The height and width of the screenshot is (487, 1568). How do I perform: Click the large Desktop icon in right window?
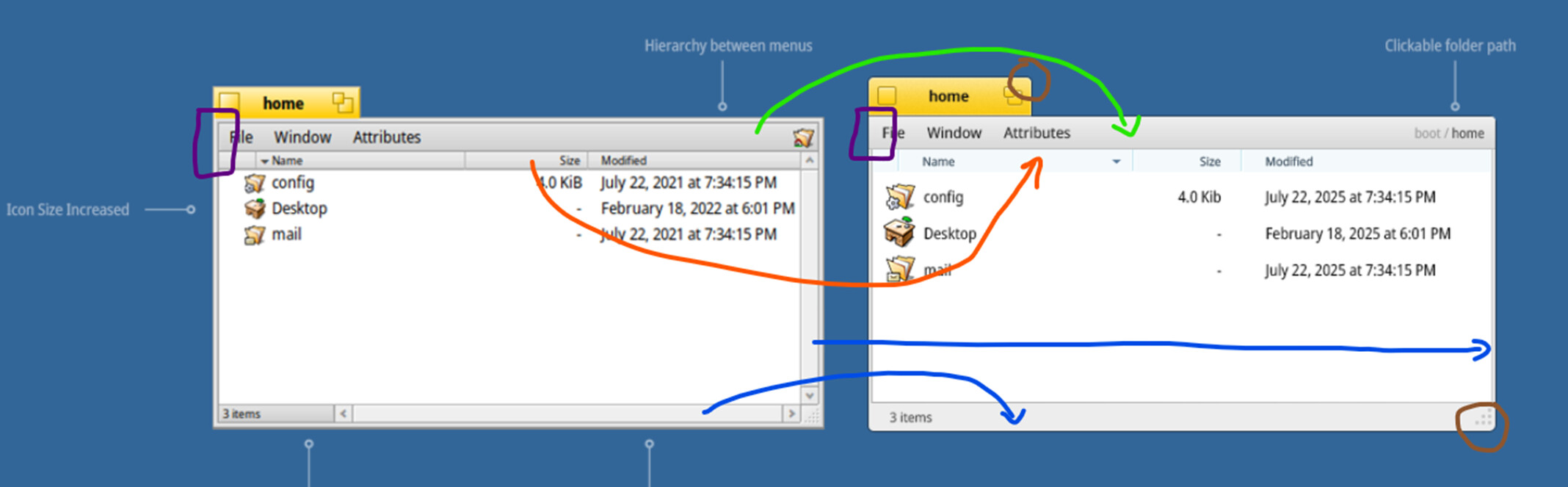coord(899,232)
